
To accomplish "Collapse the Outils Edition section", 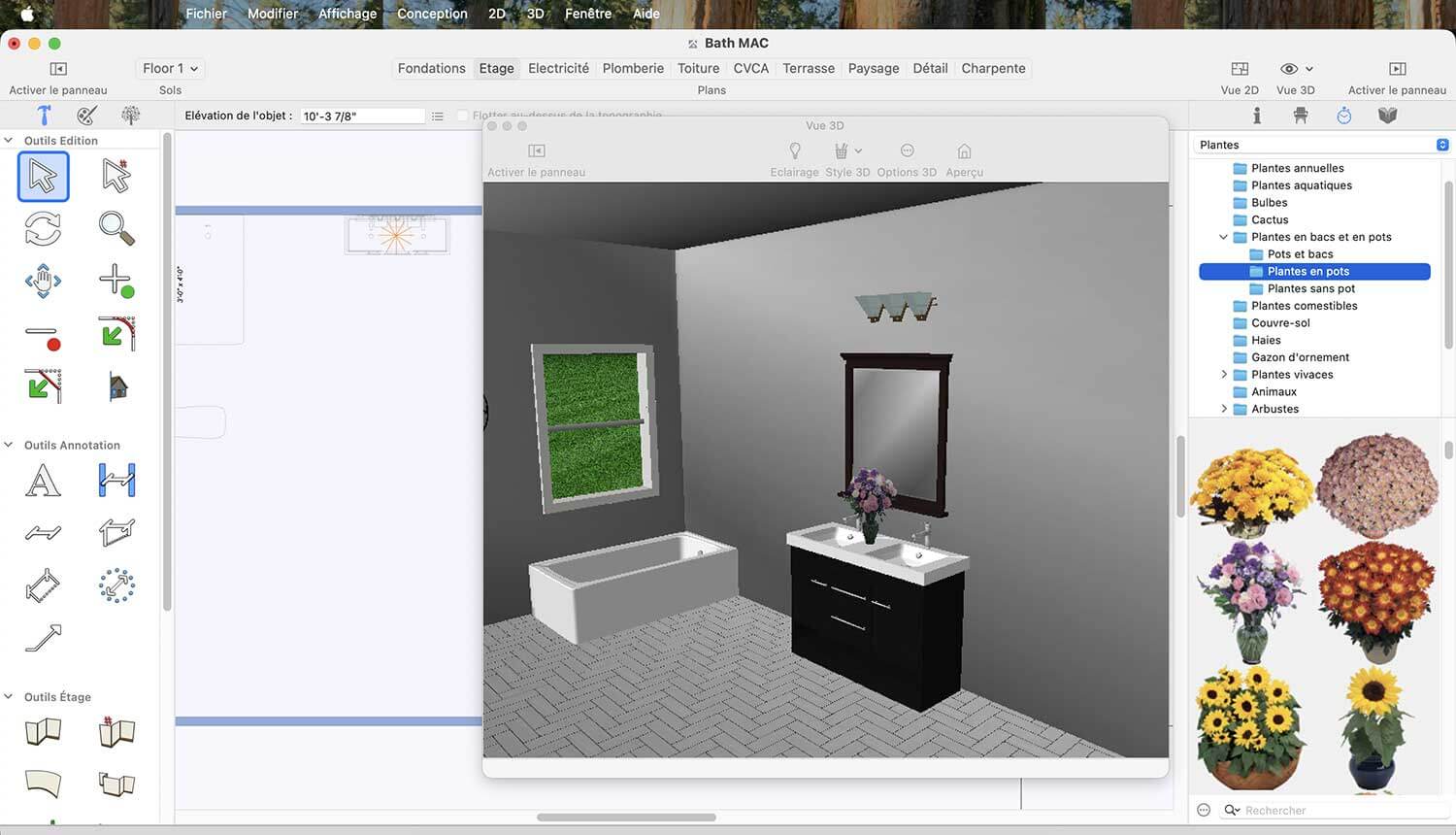I will tap(9, 140).
